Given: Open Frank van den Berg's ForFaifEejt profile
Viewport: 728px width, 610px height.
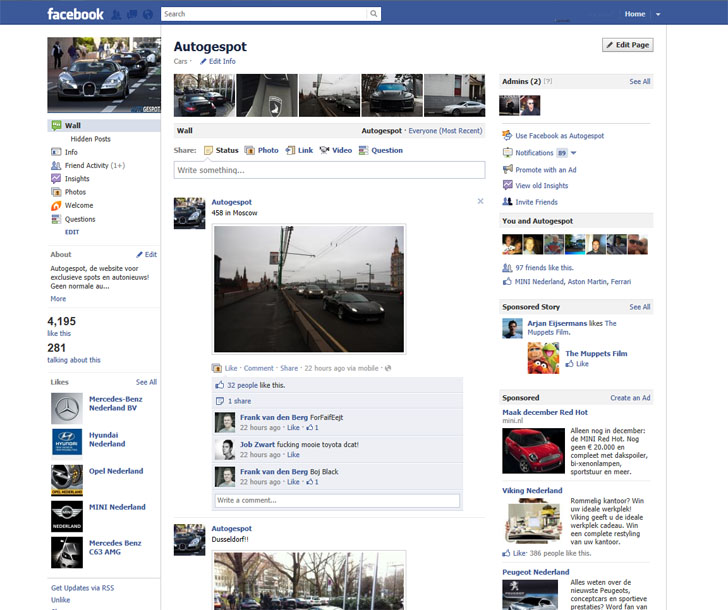Looking at the screenshot, I should coord(274,417).
